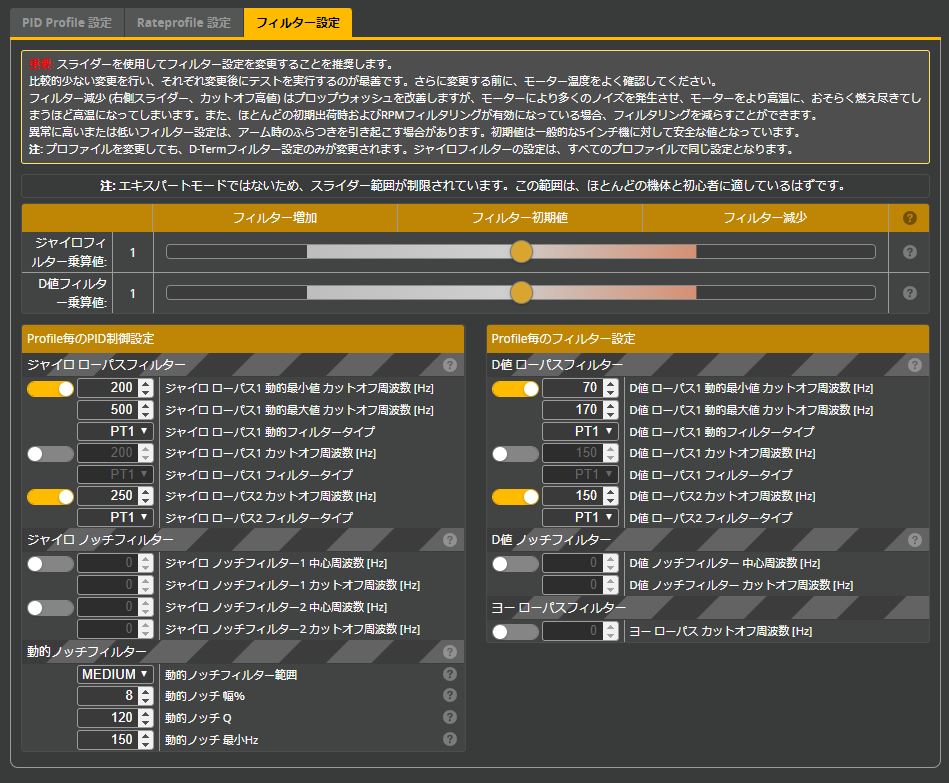Click the ヨー ローパスフィルター section title

point(559,608)
